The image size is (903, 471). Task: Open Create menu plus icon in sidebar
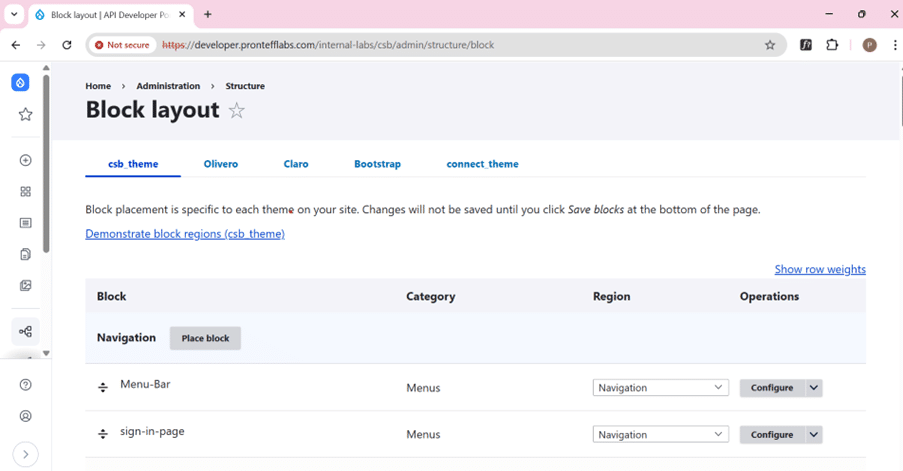pyautogui.click(x=25, y=160)
